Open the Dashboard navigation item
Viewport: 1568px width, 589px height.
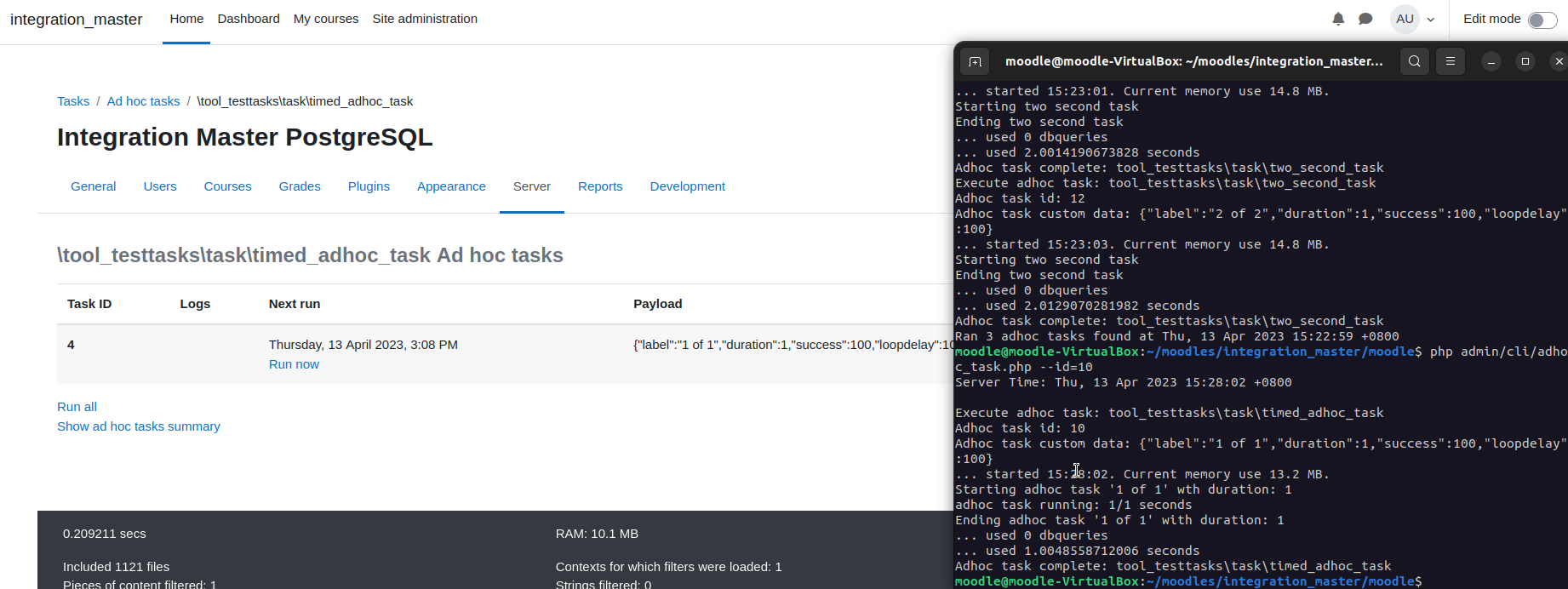click(249, 19)
